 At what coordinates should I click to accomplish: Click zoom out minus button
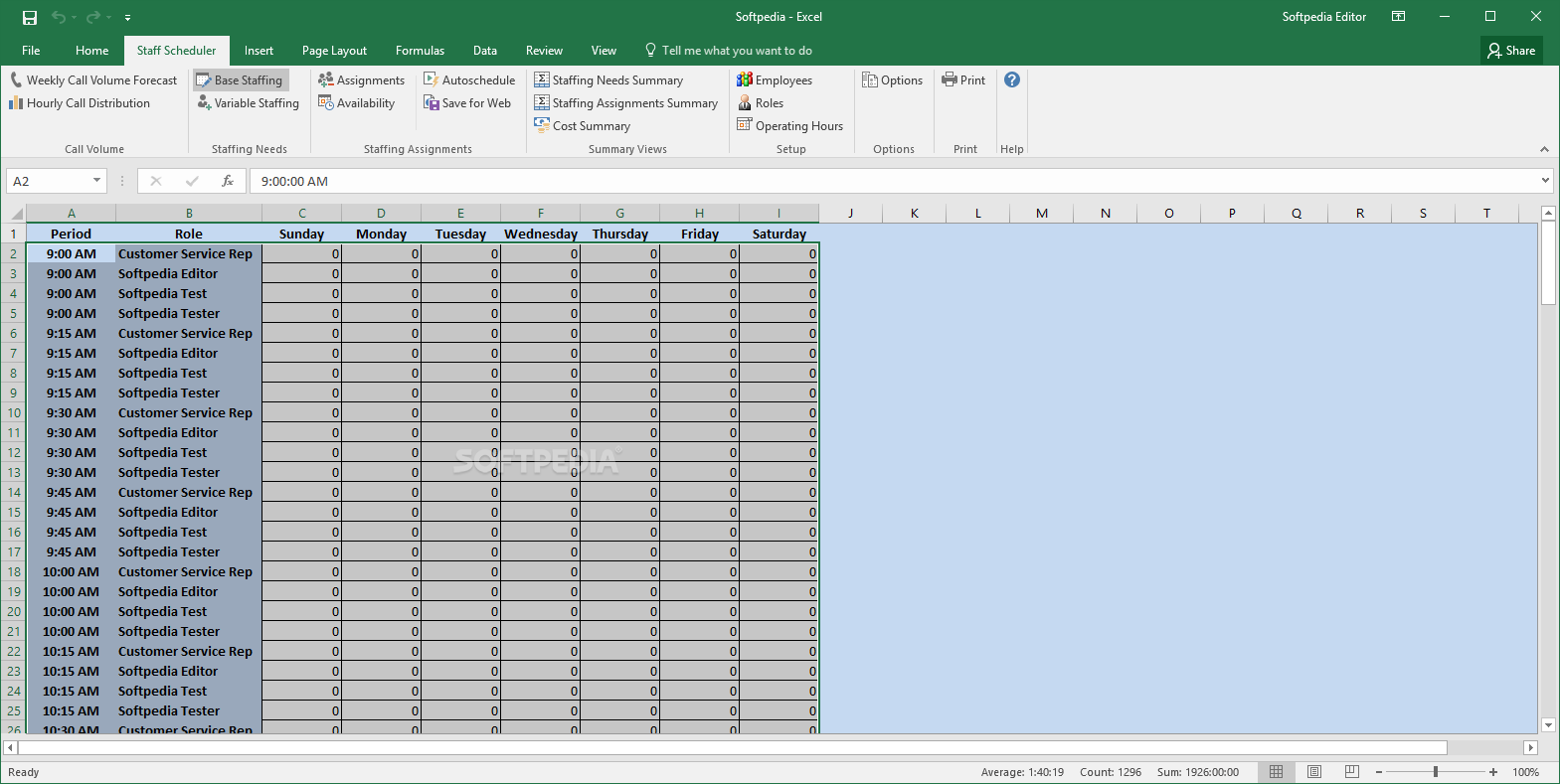[x=1379, y=772]
